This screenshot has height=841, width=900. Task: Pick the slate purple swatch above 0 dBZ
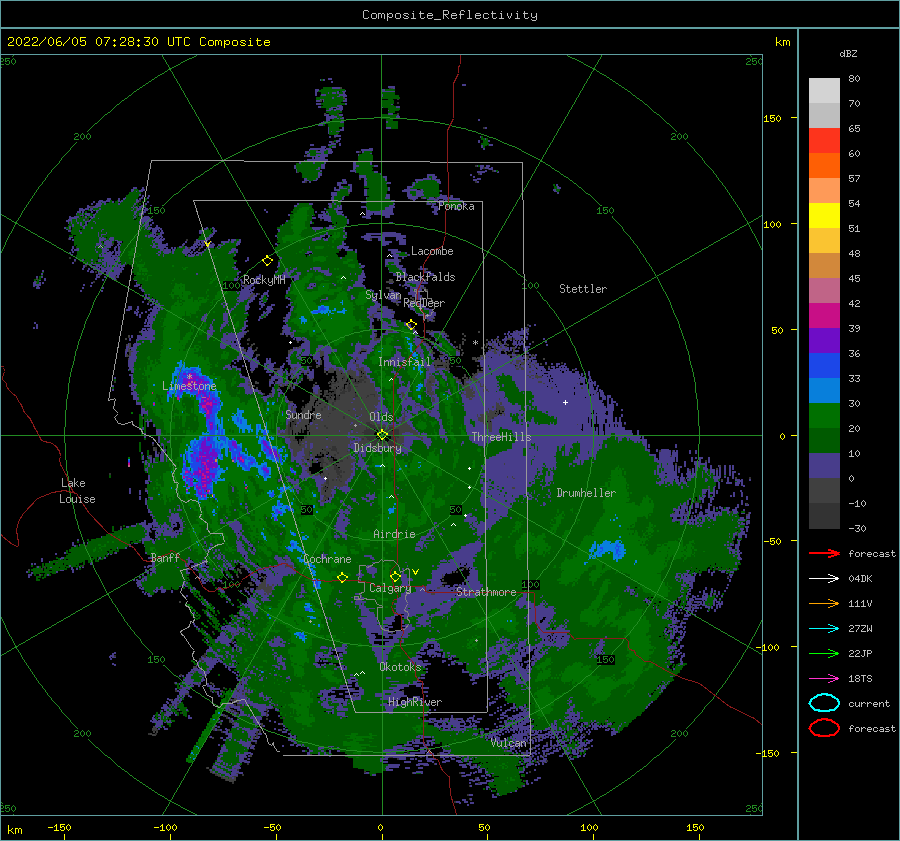[x=824, y=466]
